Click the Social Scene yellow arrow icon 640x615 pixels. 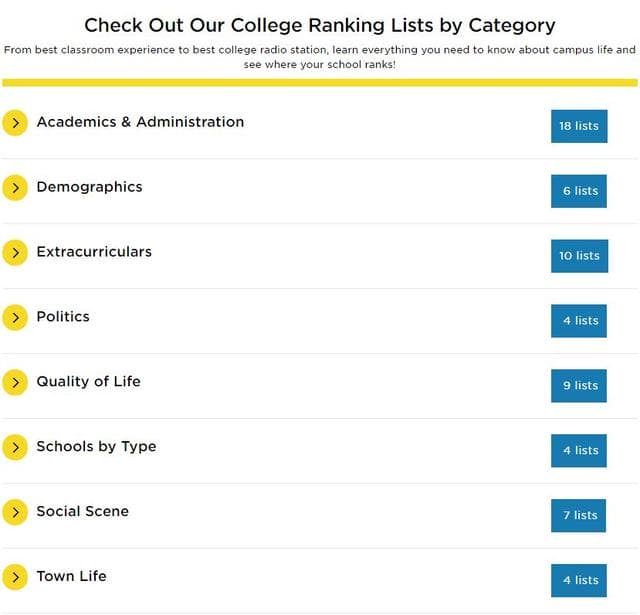(15, 512)
